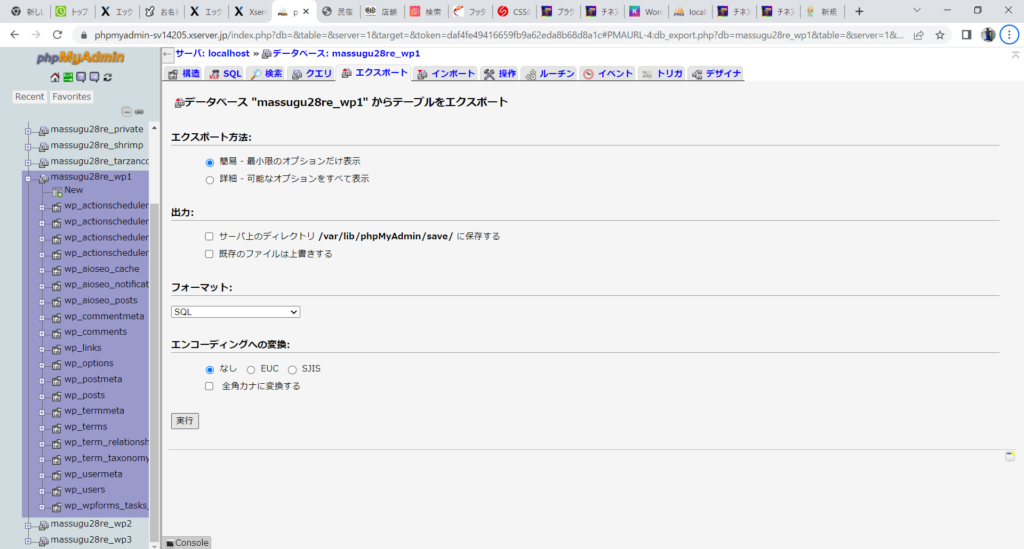Click the Favorites button in sidebar
This screenshot has width=1024, height=549.
click(x=72, y=97)
